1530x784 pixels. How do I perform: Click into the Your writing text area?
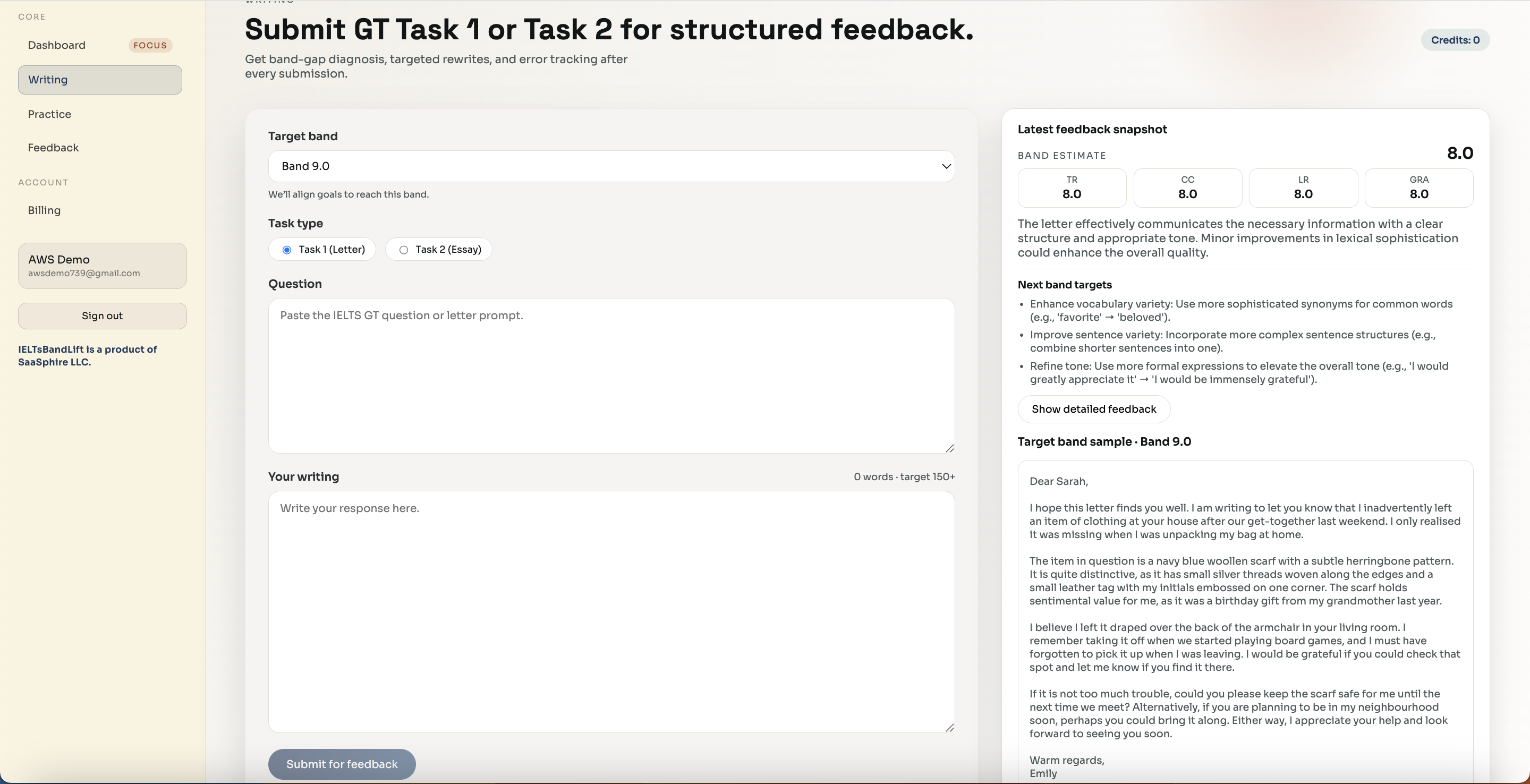(x=610, y=612)
